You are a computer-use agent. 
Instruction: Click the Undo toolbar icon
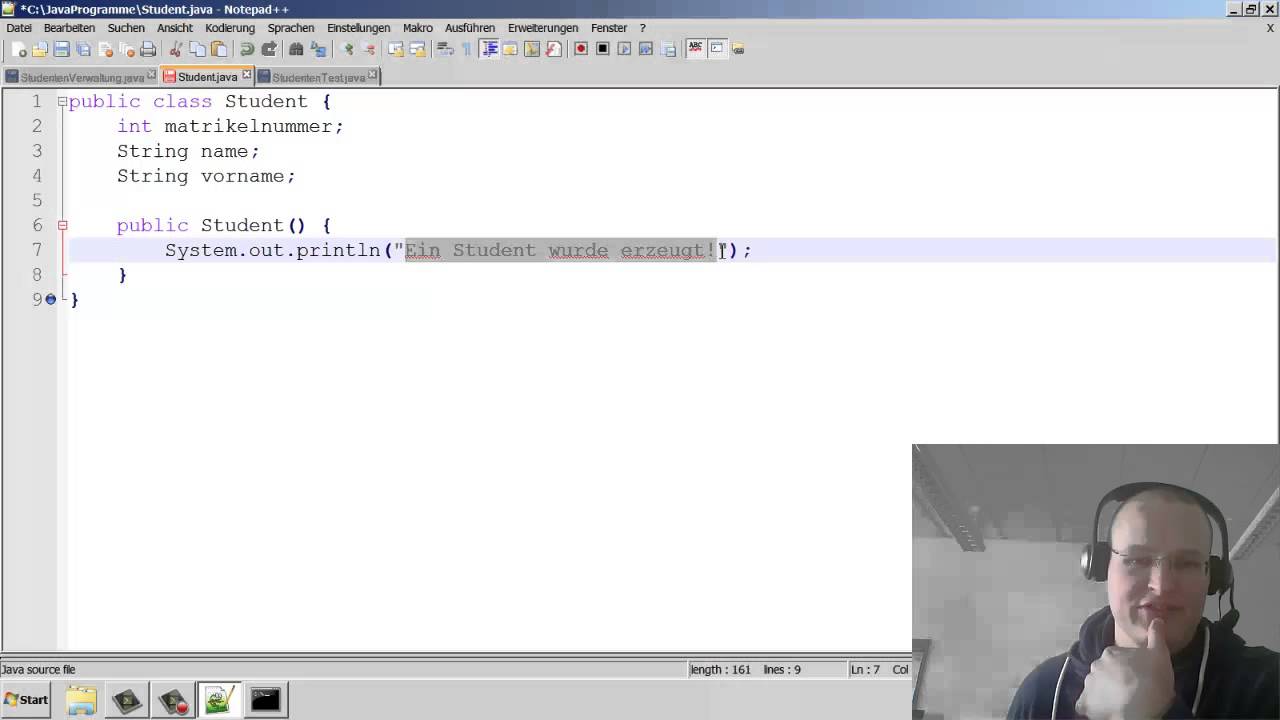tap(246, 49)
